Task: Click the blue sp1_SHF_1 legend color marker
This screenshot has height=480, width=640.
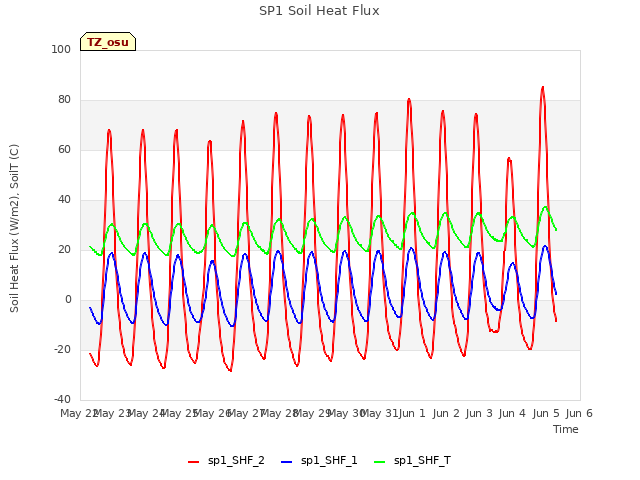Action: click(287, 462)
